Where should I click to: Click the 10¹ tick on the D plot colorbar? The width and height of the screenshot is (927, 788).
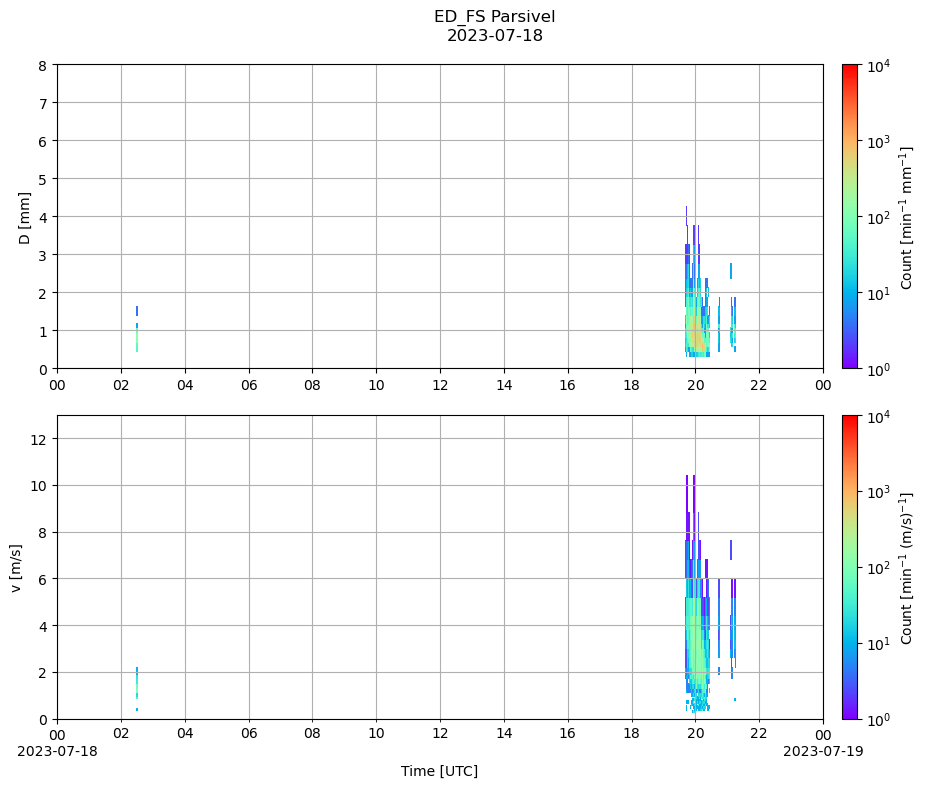click(878, 293)
